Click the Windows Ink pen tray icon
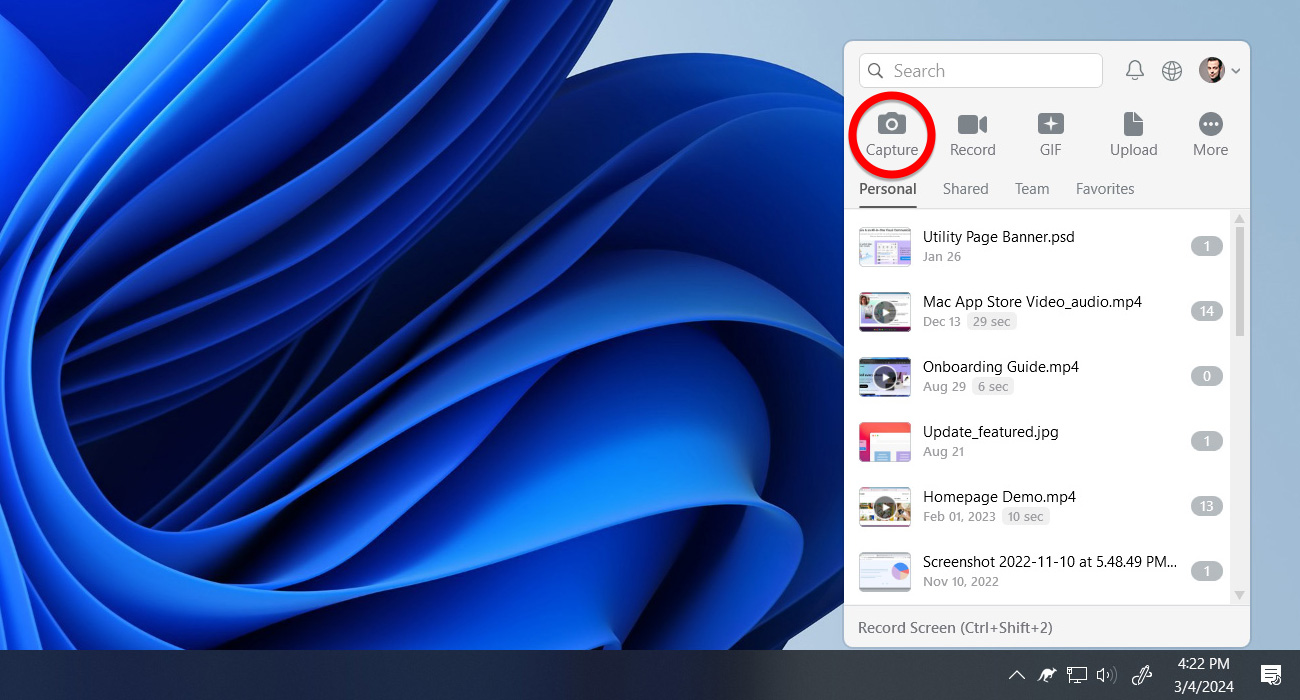Image resolution: width=1300 pixels, height=700 pixels. click(x=1141, y=675)
